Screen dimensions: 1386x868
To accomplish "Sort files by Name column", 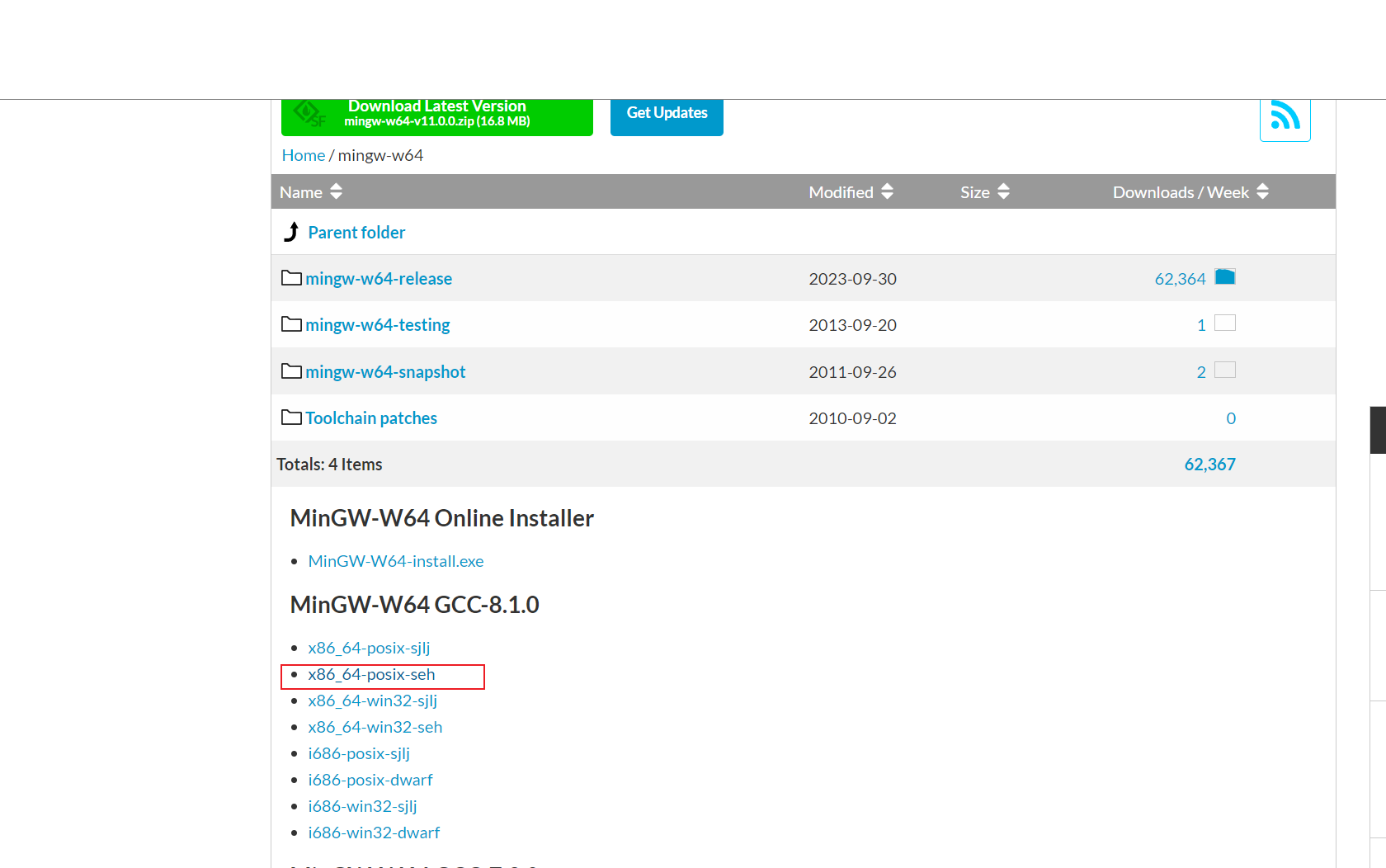I will (x=310, y=192).
